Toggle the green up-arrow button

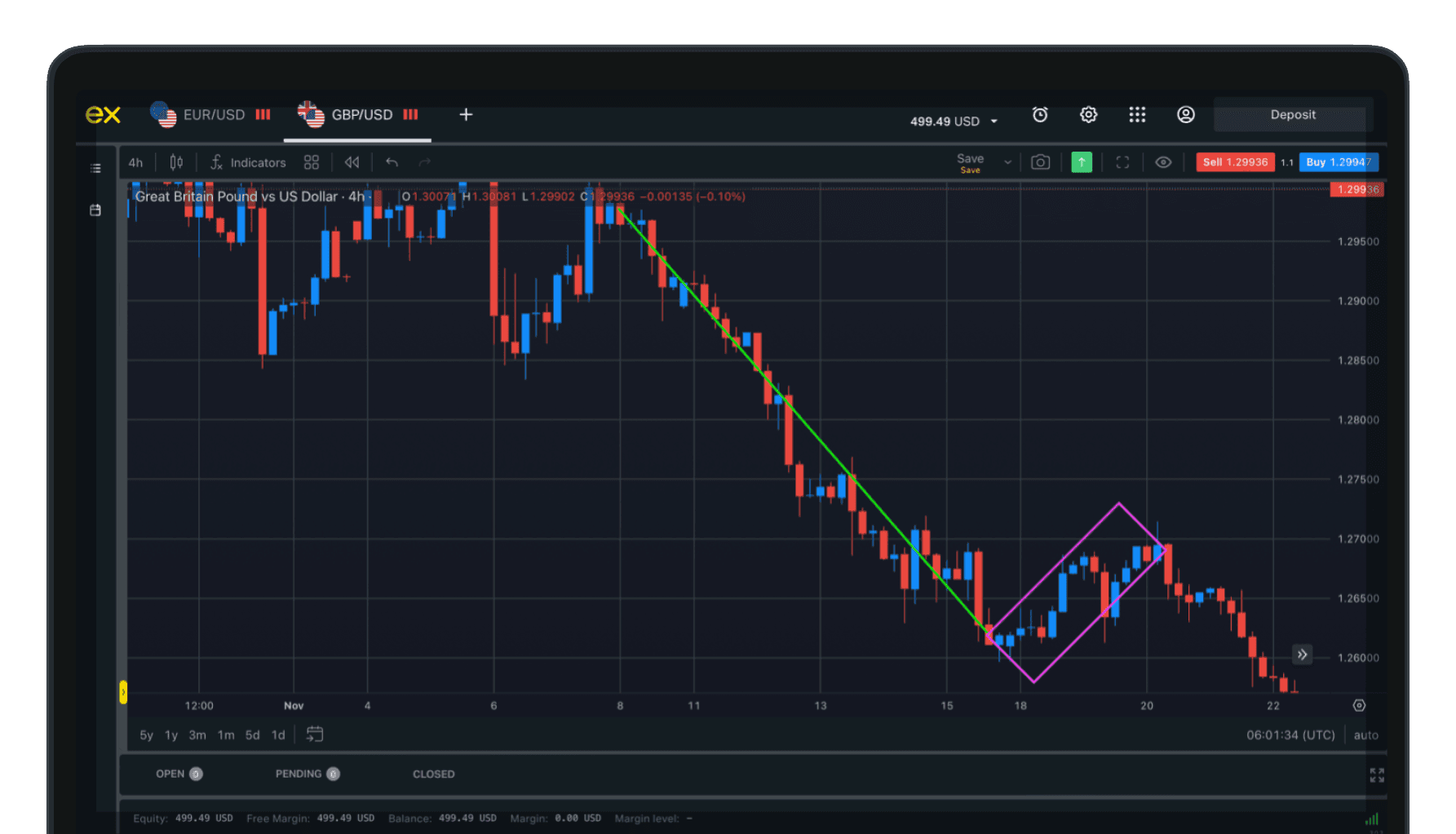[1082, 162]
